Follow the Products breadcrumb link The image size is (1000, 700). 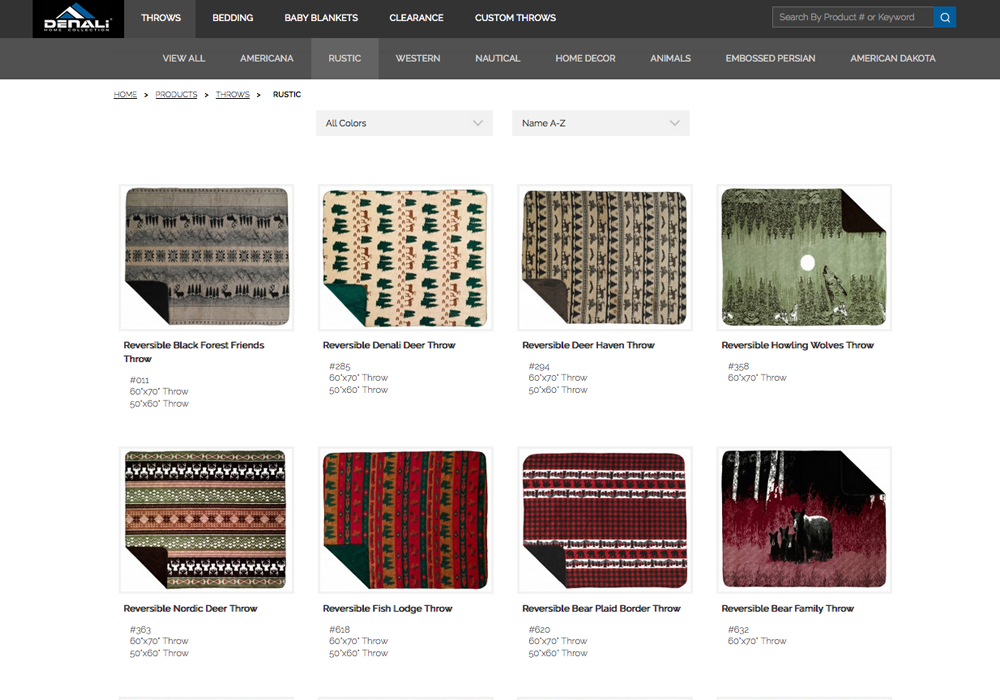point(176,94)
